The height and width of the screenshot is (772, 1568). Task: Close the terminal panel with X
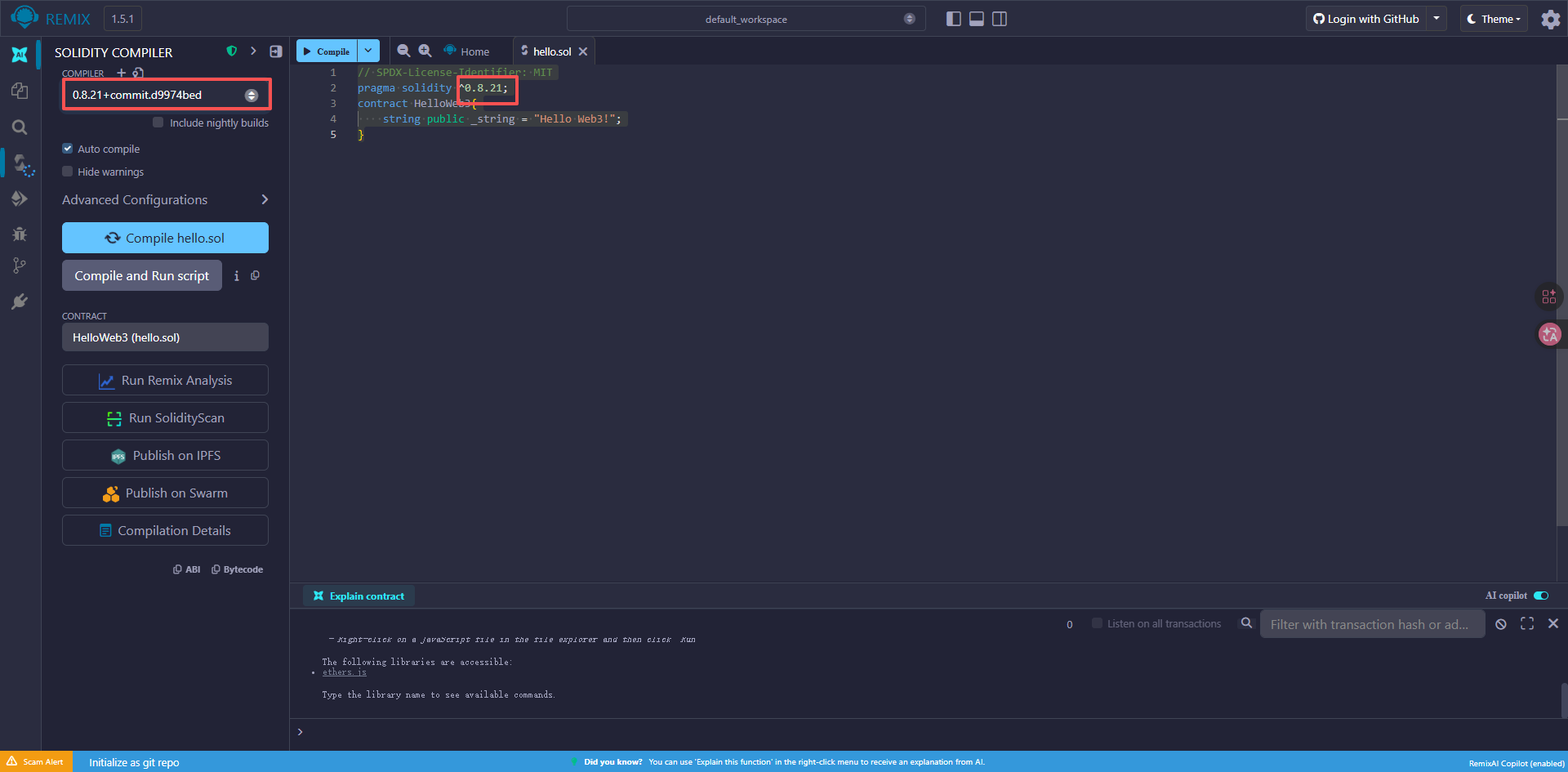coord(1552,624)
